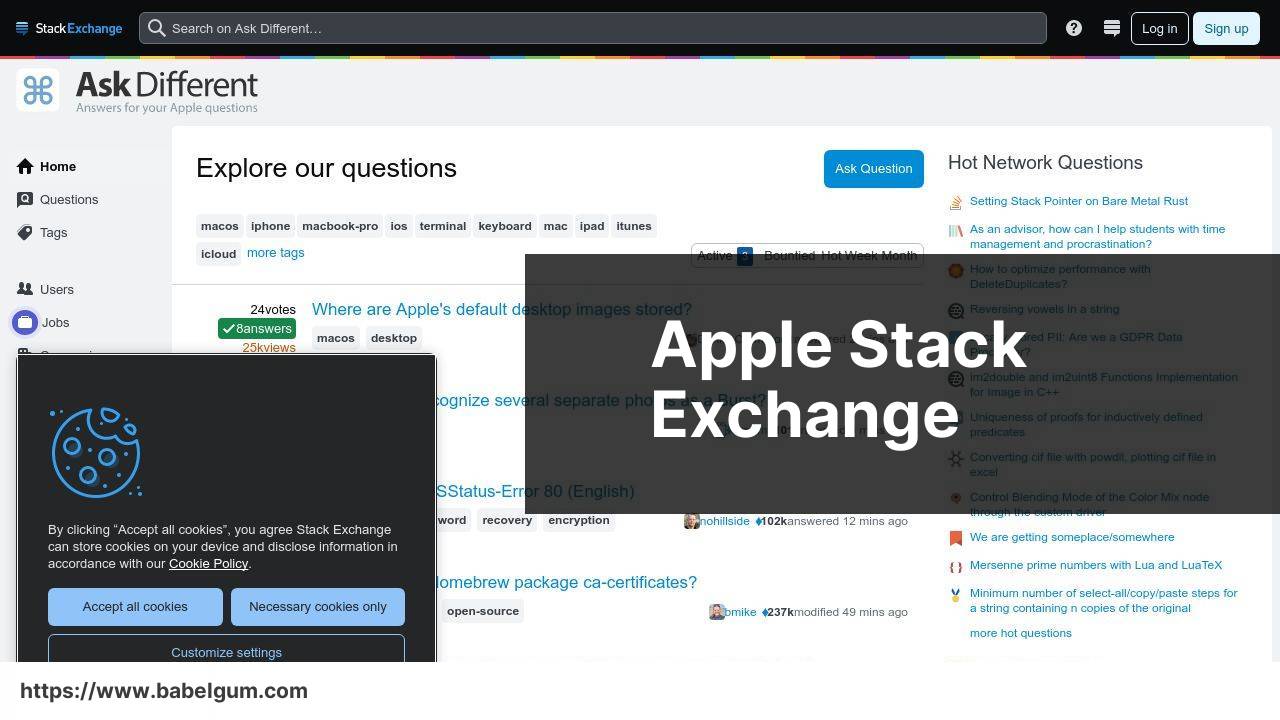Image resolution: width=1280 pixels, height=720 pixels.
Task: Go to Home in left navigation
Action: click(58, 166)
